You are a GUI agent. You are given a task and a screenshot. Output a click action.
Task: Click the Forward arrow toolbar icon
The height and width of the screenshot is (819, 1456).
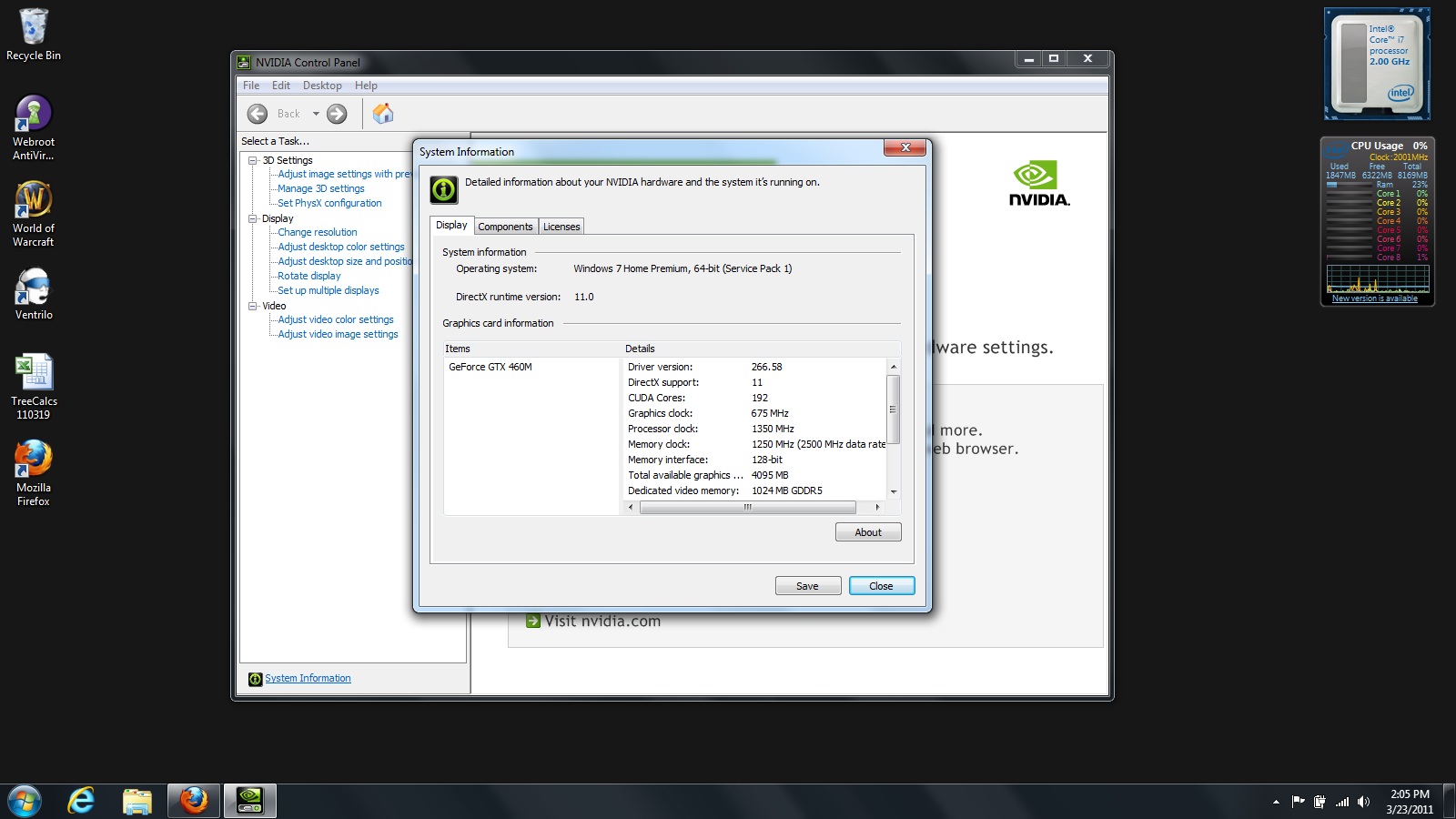[337, 114]
